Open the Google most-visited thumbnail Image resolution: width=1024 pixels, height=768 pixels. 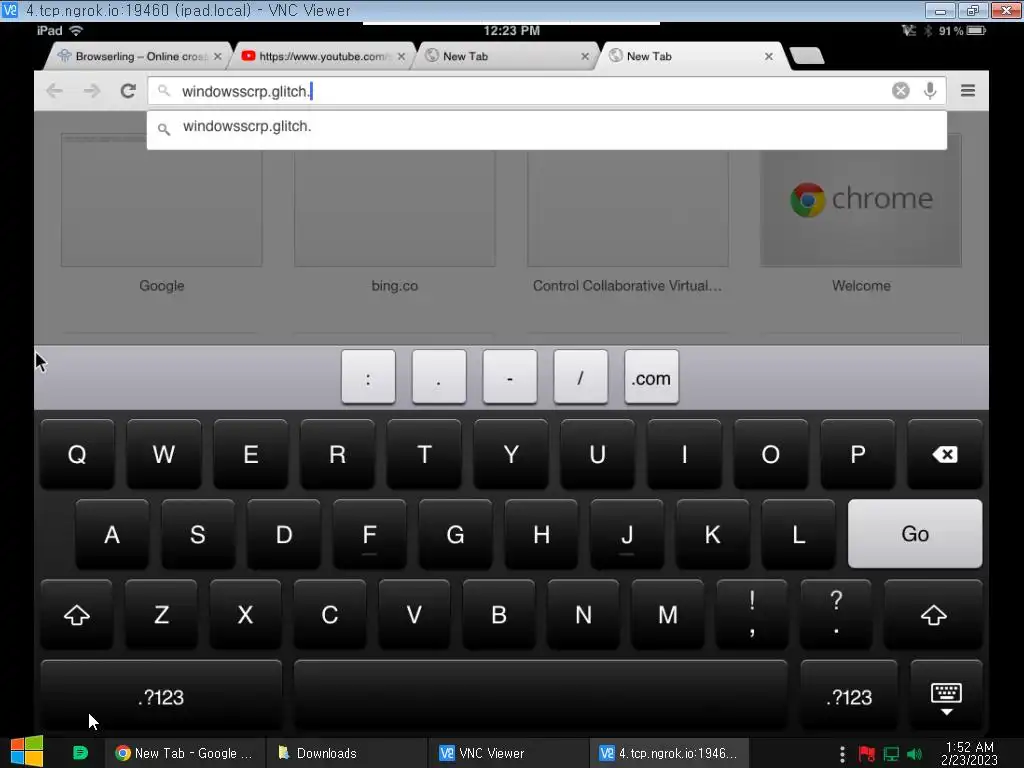pyautogui.click(x=161, y=200)
